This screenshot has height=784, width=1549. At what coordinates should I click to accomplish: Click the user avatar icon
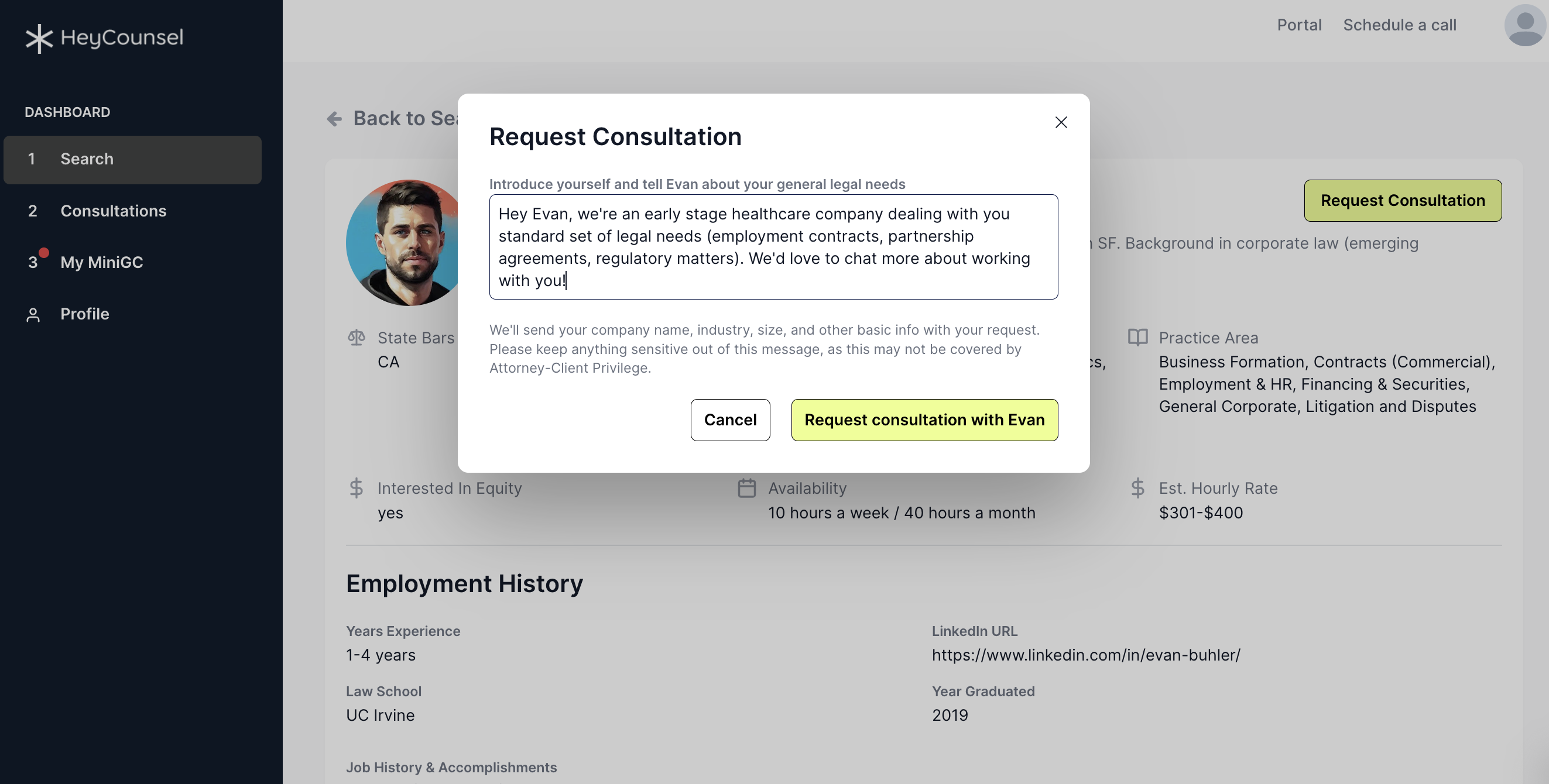coord(1524,25)
